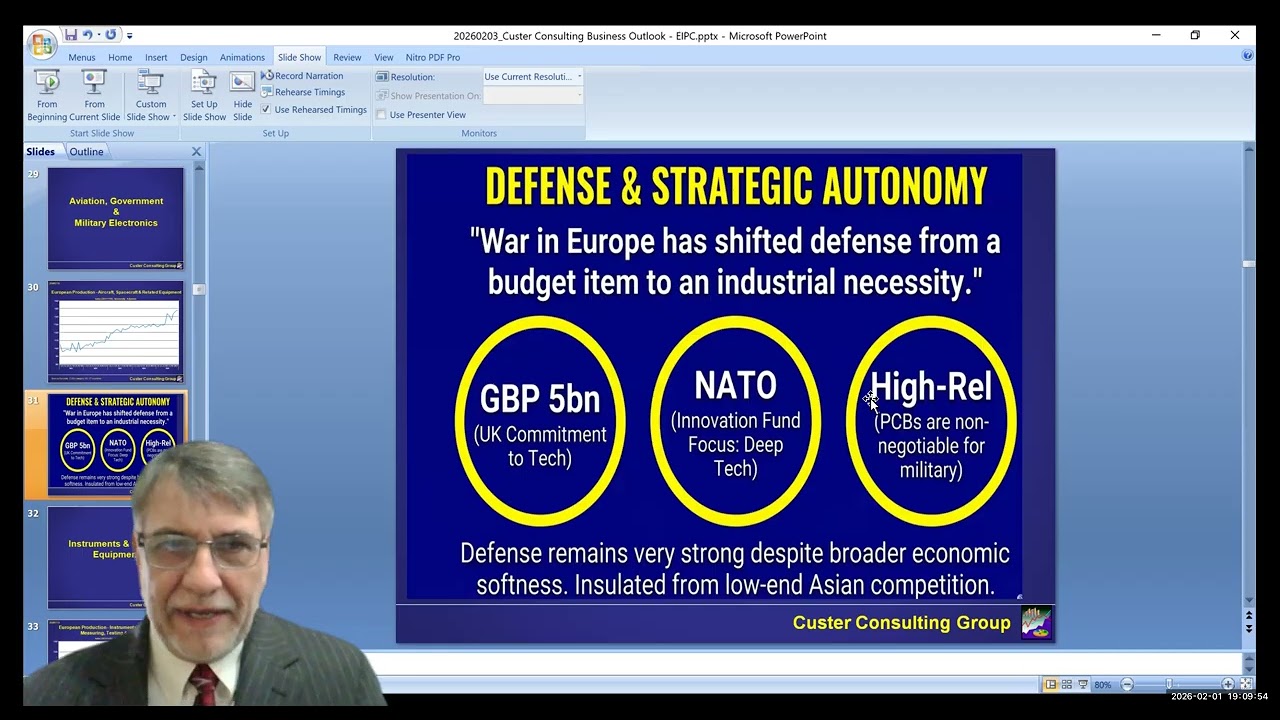Image resolution: width=1280 pixels, height=720 pixels.
Task: Zoom in with the plus button
Action: (1228, 684)
